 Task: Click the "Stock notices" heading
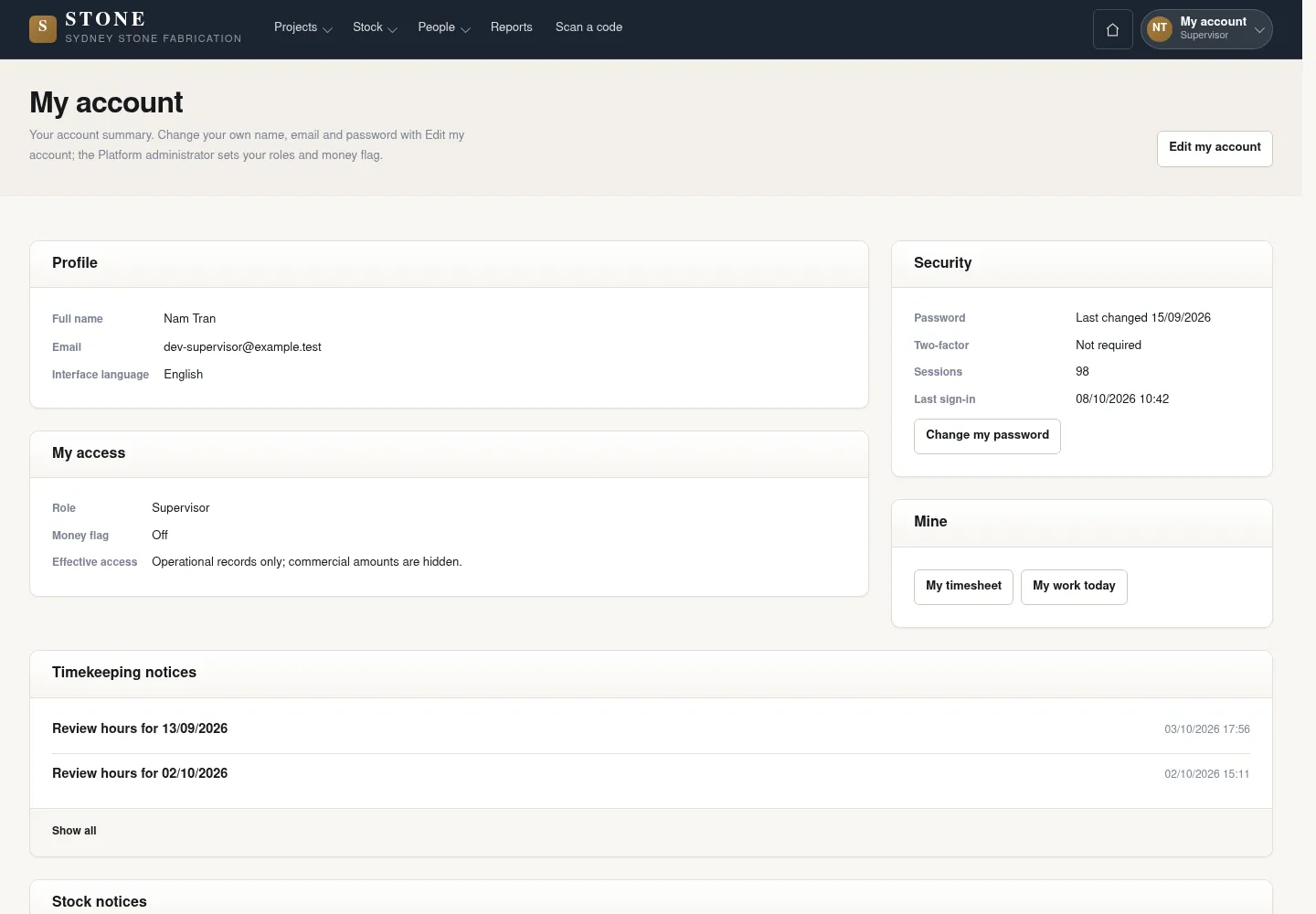[x=100, y=902]
